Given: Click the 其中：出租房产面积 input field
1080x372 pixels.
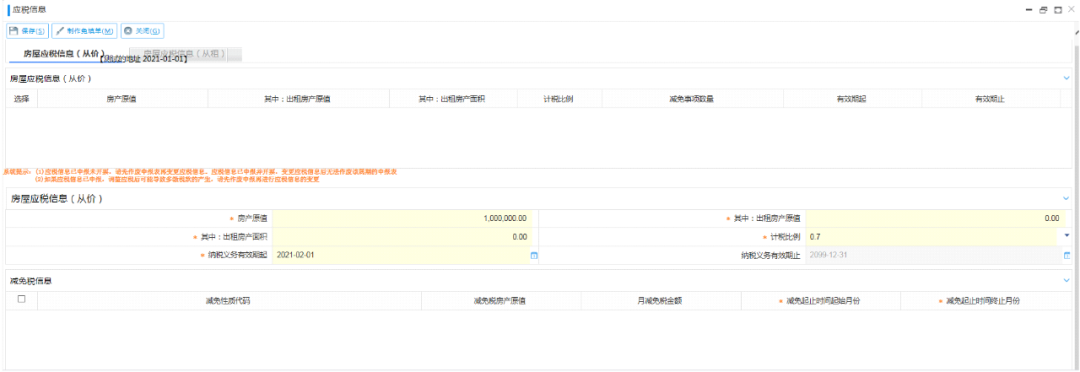Looking at the screenshot, I should click(x=401, y=236).
